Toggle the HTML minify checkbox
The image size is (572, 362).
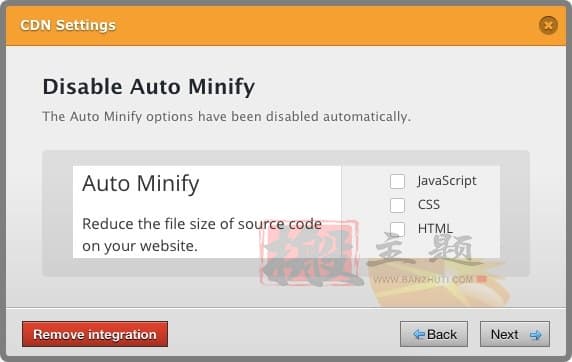(x=397, y=230)
